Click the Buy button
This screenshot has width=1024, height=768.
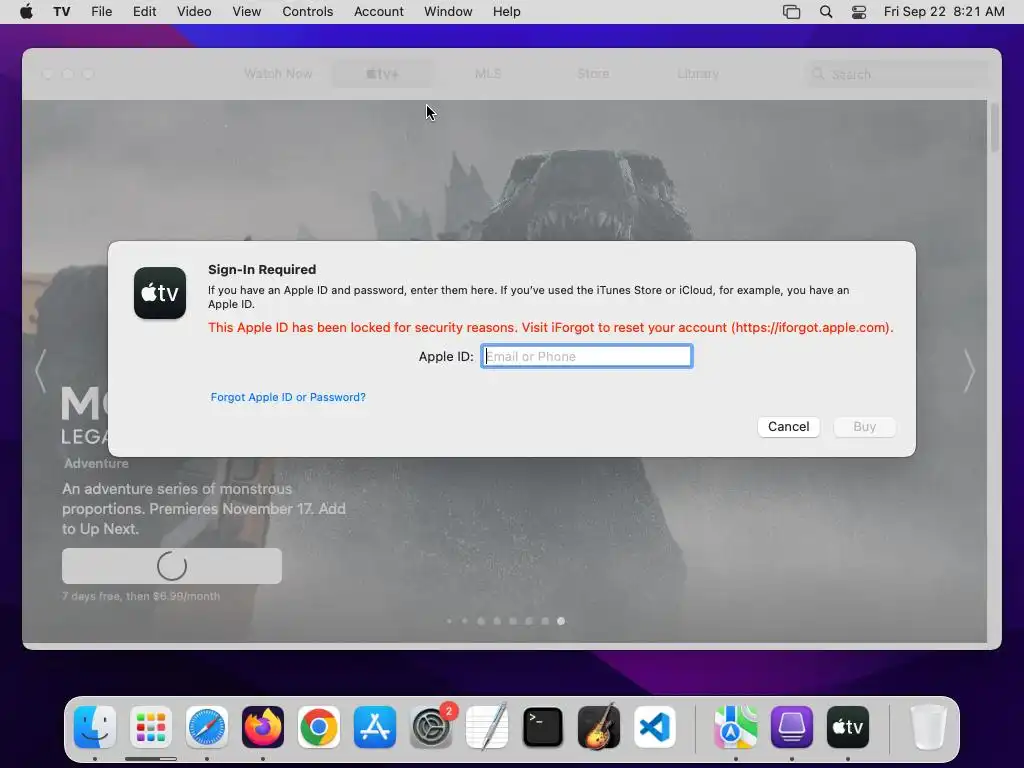click(x=864, y=426)
